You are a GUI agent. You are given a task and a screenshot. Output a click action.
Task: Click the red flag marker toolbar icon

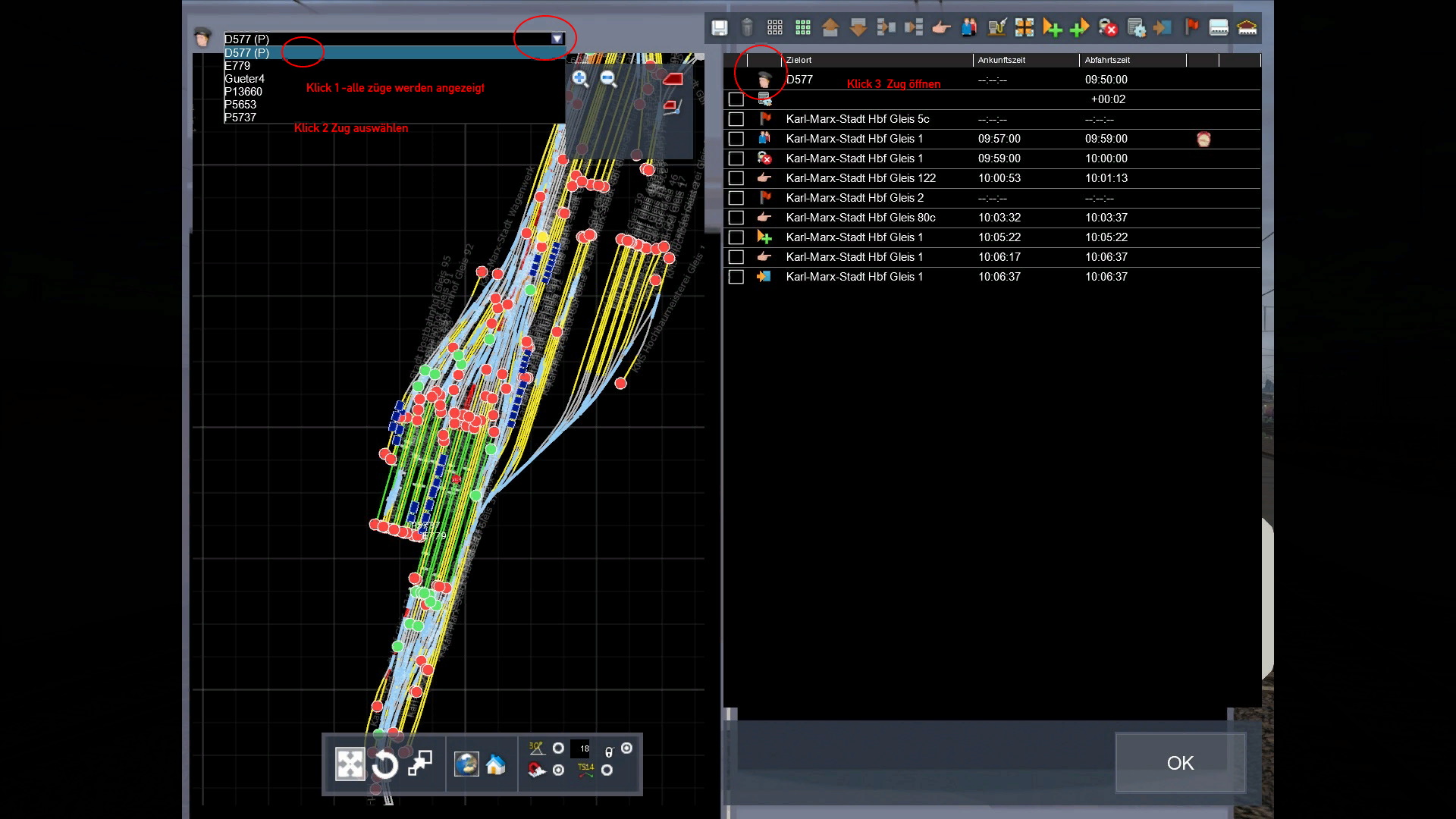click(x=1191, y=28)
